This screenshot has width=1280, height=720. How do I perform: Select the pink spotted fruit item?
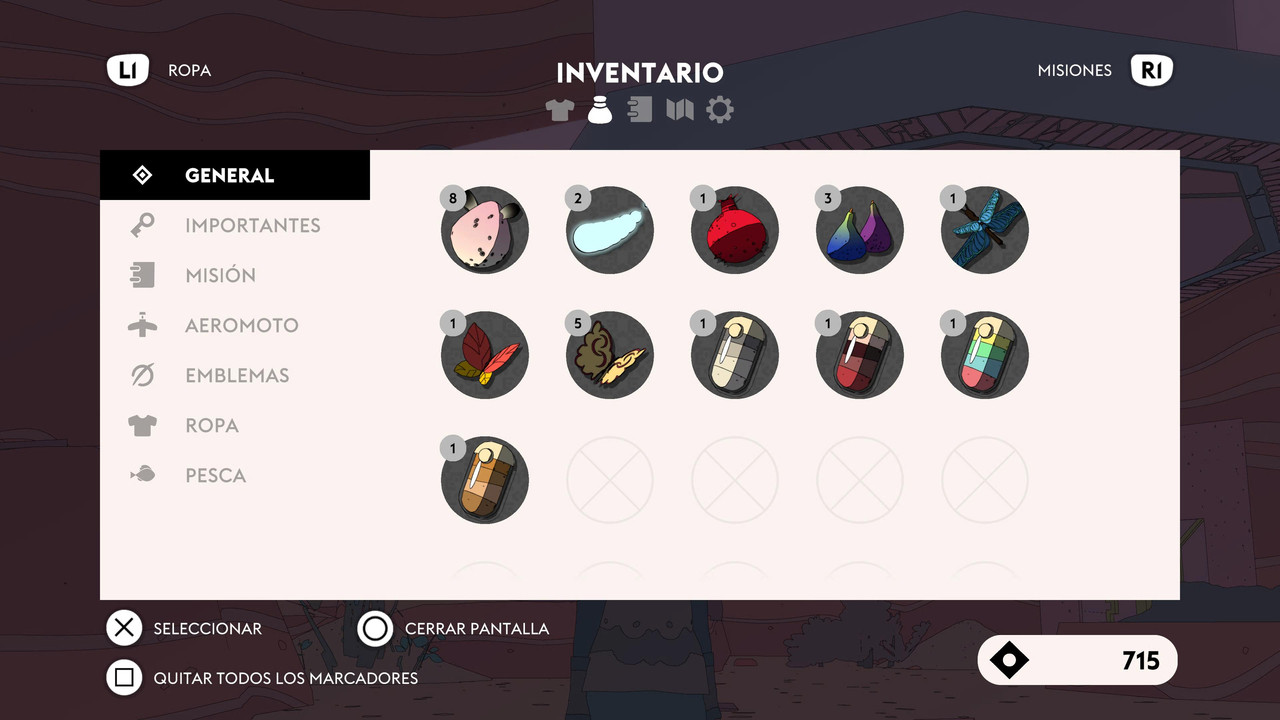click(485, 230)
